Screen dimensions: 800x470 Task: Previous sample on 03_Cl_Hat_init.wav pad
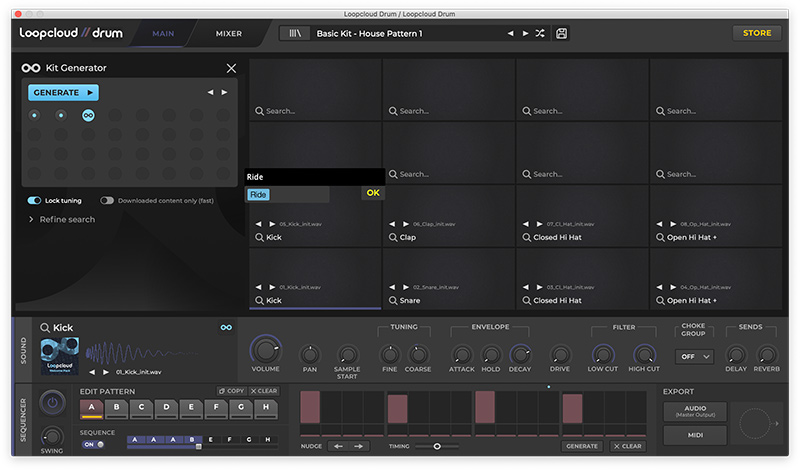pos(526,287)
